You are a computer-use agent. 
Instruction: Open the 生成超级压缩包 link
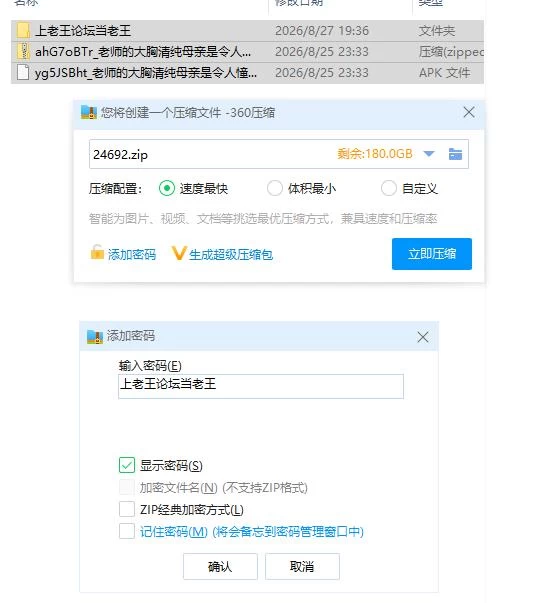click(231, 255)
